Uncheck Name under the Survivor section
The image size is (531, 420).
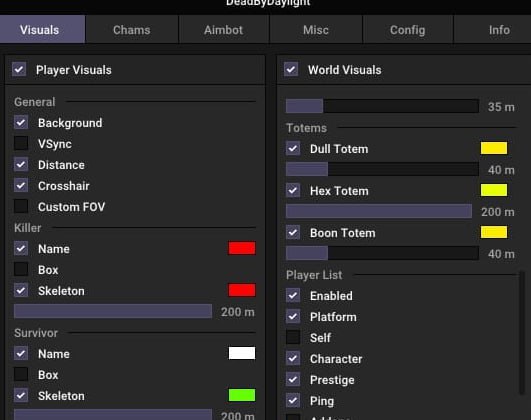tap(21, 353)
